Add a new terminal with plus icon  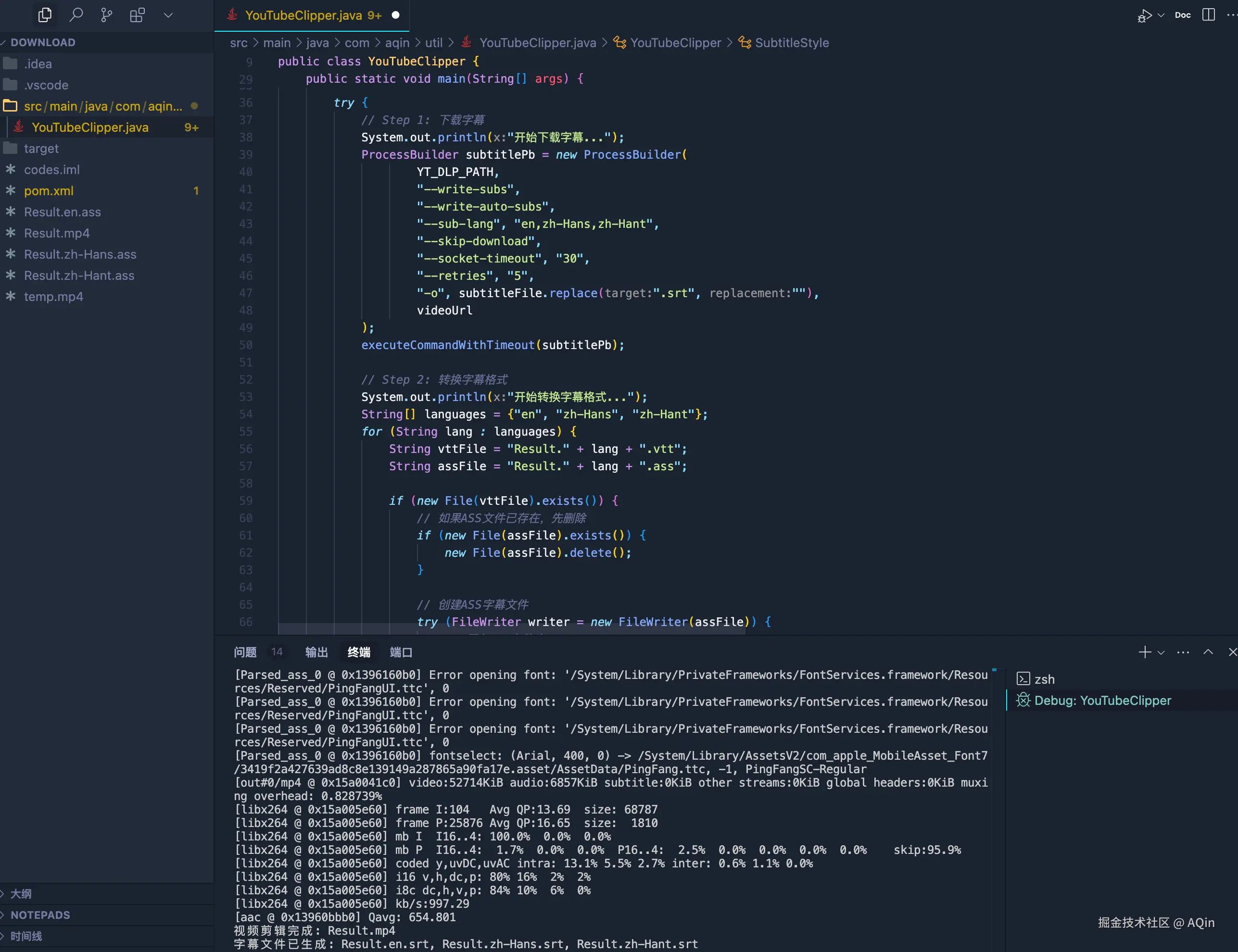(x=1145, y=652)
